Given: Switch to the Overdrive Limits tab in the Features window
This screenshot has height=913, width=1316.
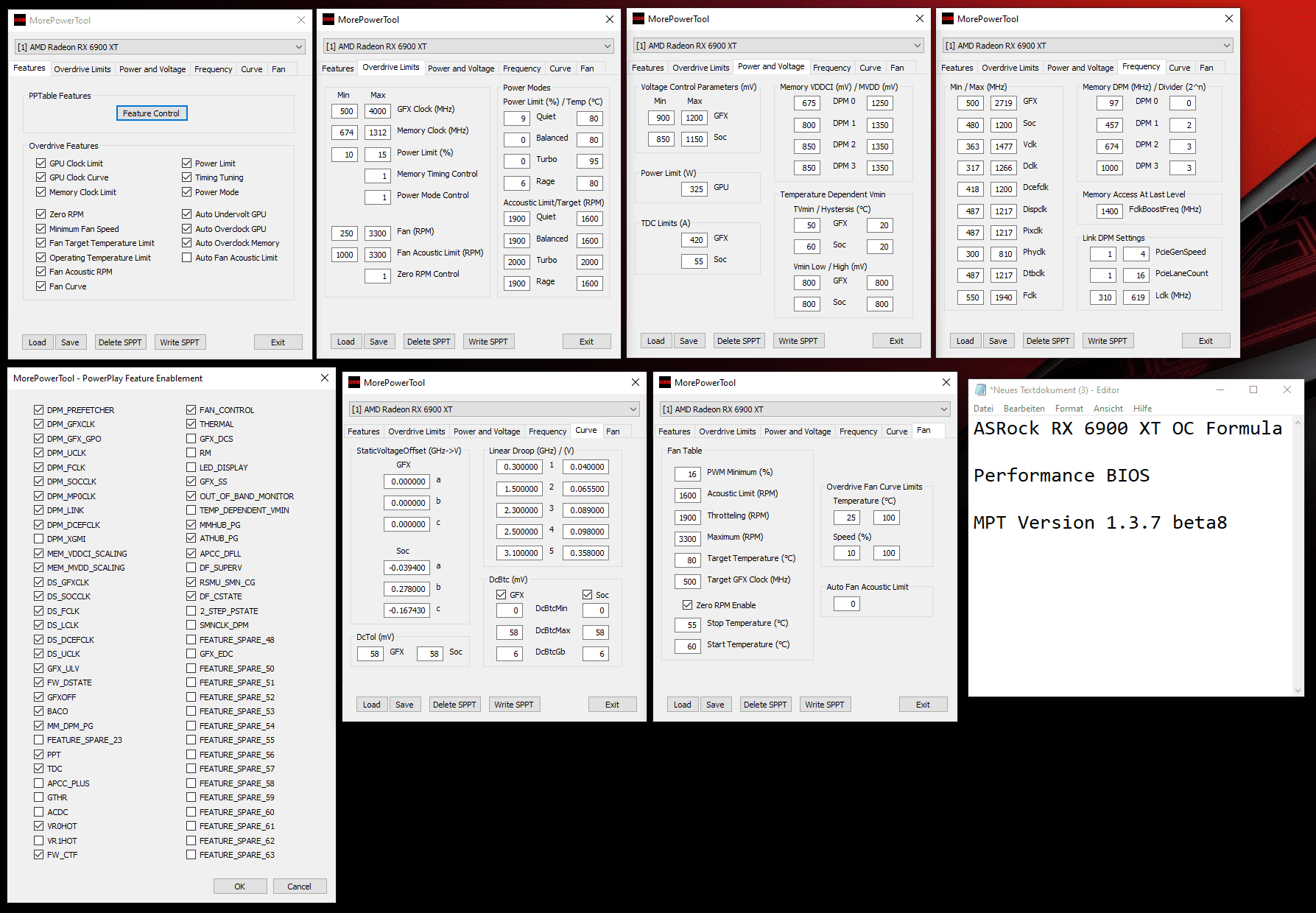Looking at the screenshot, I should 82,69.
